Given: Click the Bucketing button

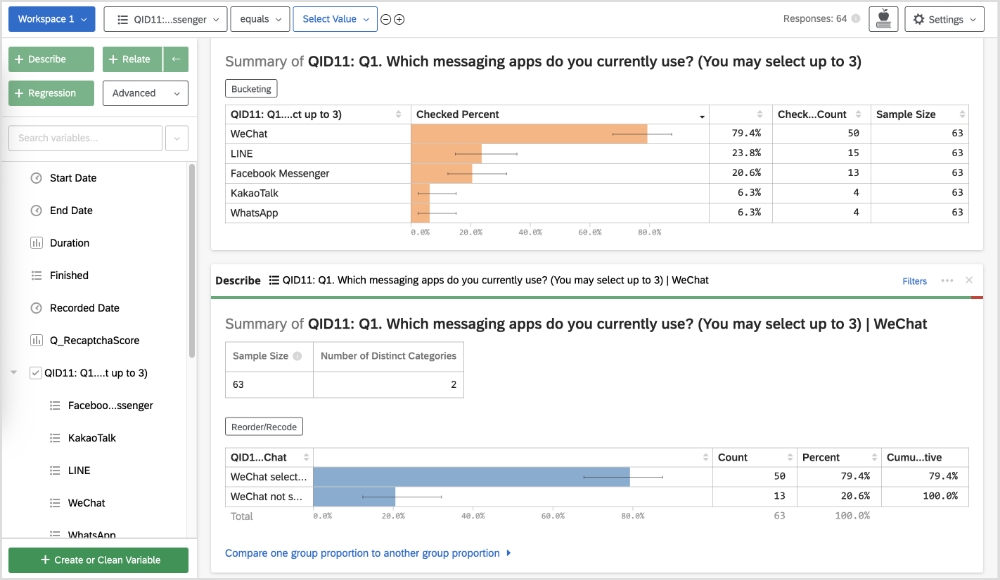Looking at the screenshot, I should (x=251, y=89).
